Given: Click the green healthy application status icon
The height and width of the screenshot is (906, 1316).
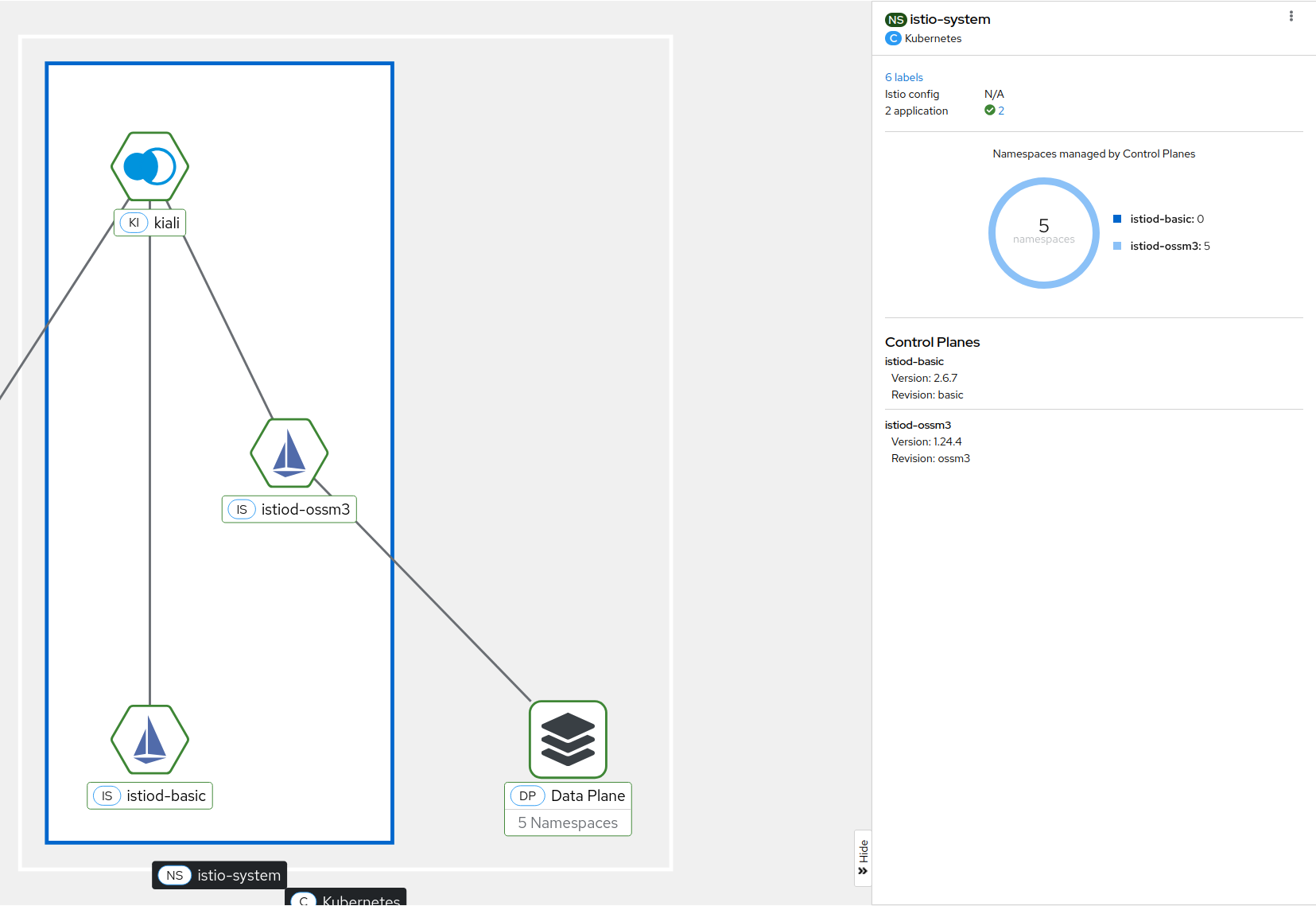Looking at the screenshot, I should tap(989, 111).
